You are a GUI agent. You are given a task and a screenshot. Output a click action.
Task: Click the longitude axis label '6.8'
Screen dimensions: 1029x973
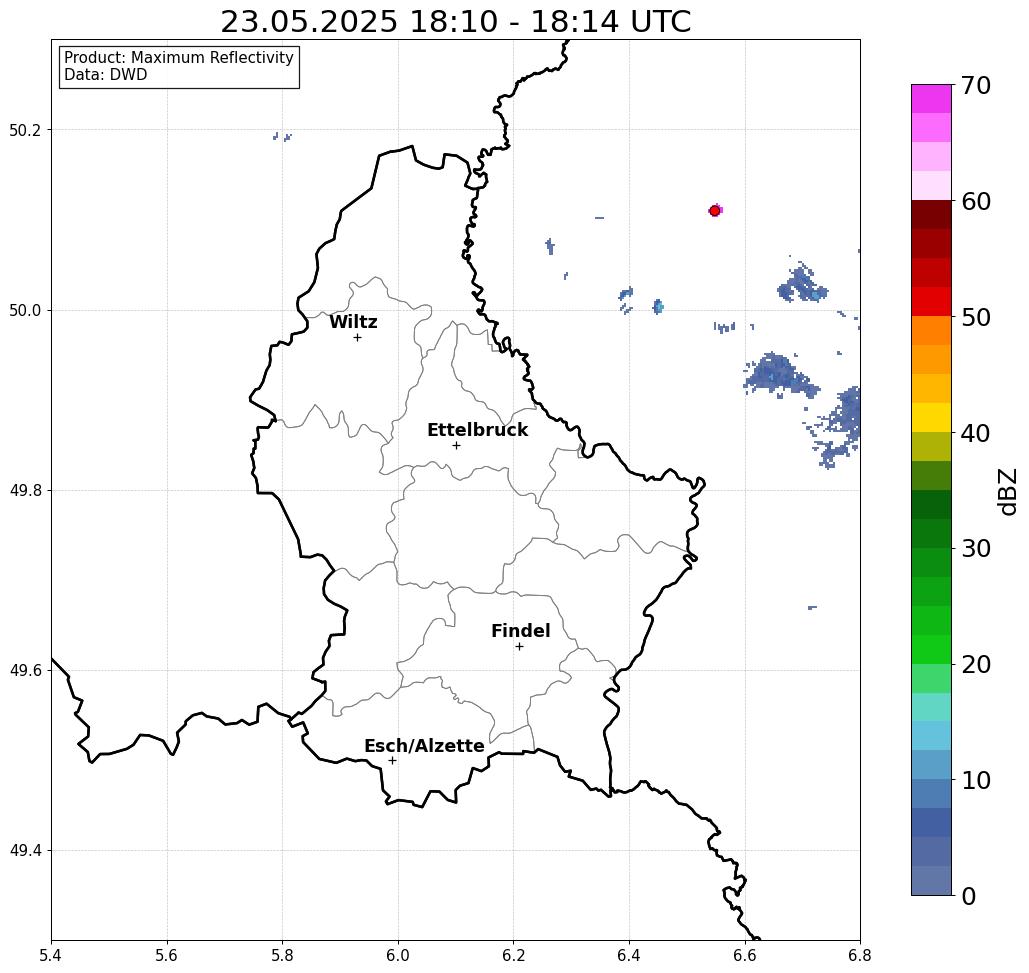(860, 955)
